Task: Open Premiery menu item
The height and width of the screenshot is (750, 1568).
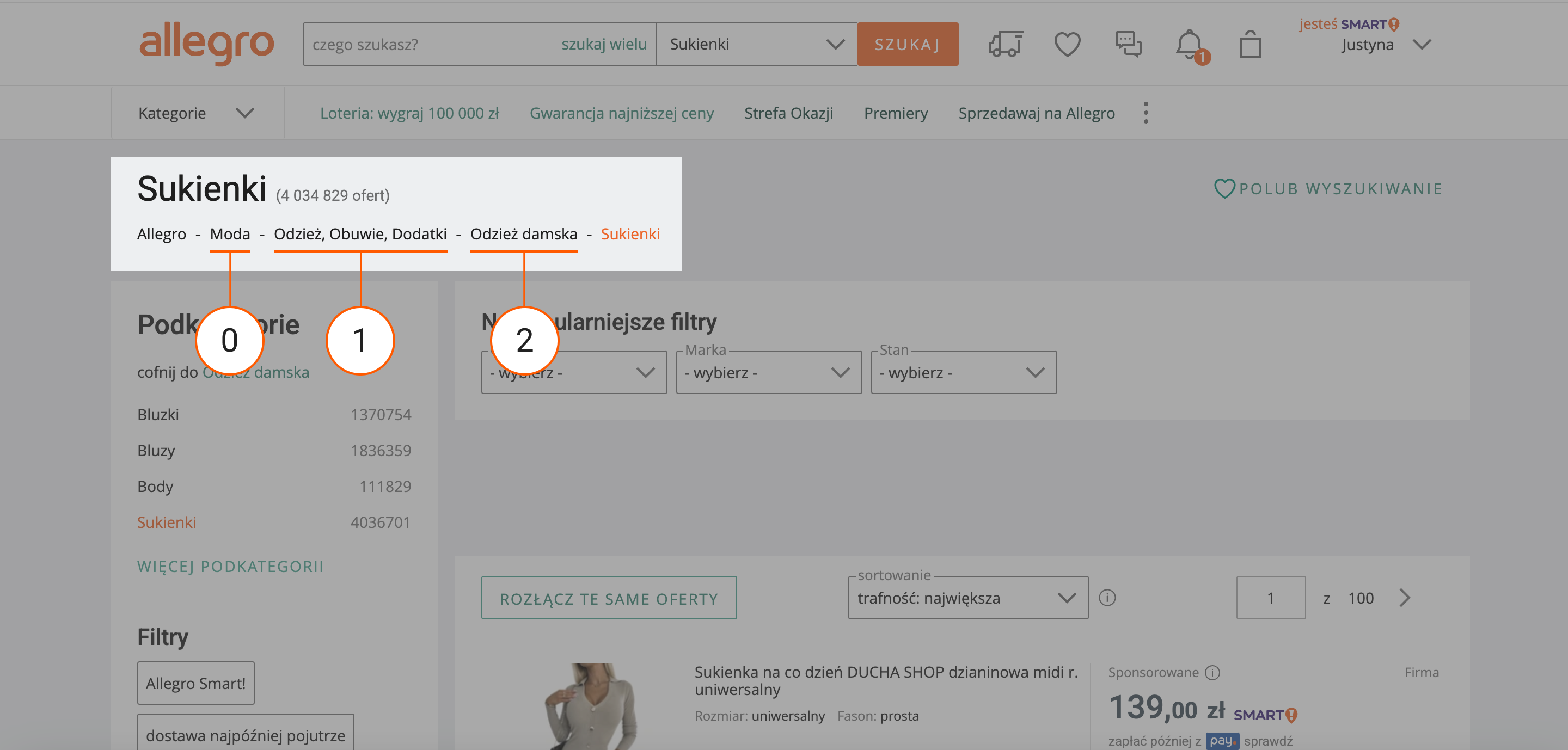Action: click(x=896, y=113)
